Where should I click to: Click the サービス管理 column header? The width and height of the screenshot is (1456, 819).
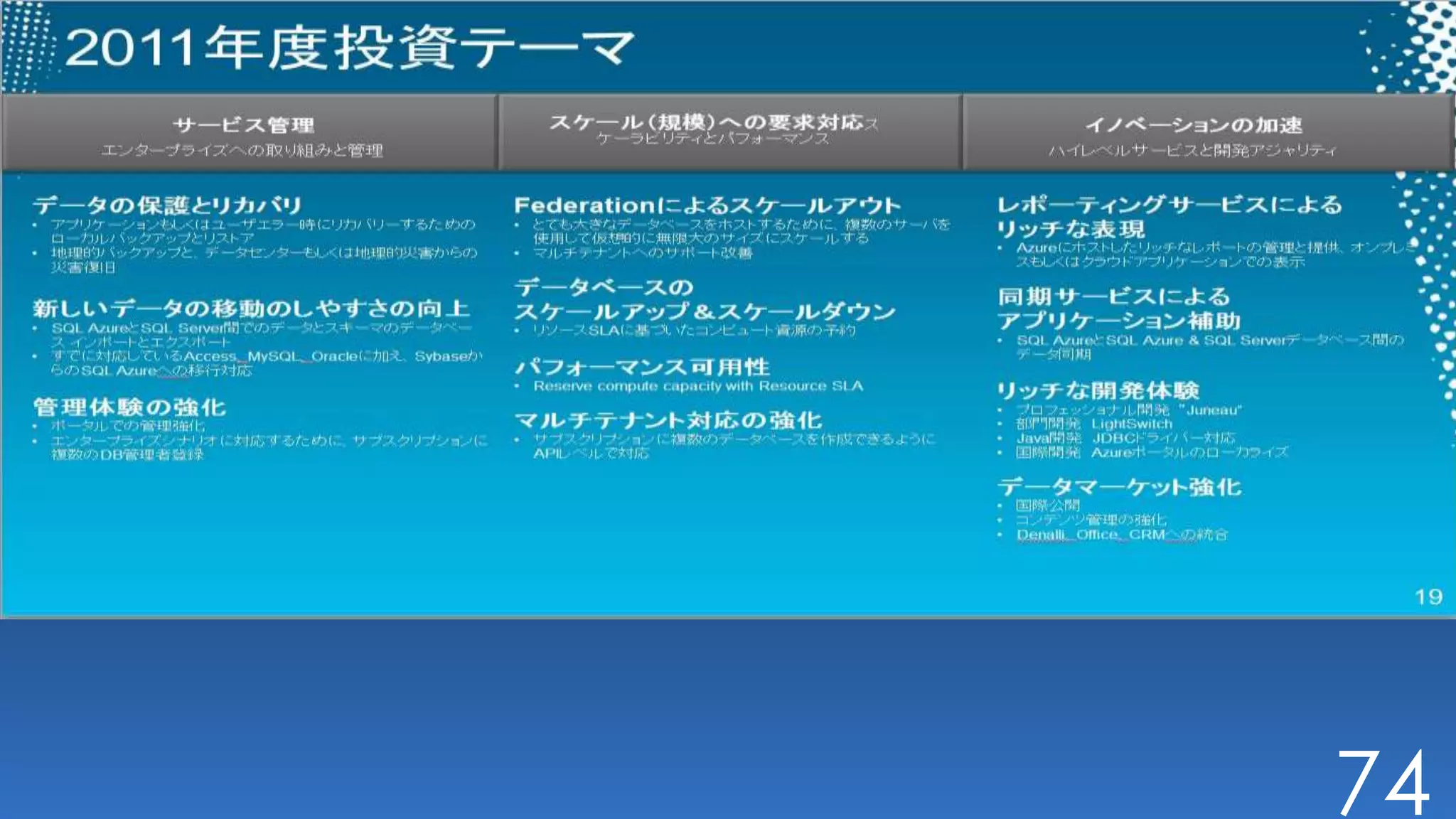(243, 125)
